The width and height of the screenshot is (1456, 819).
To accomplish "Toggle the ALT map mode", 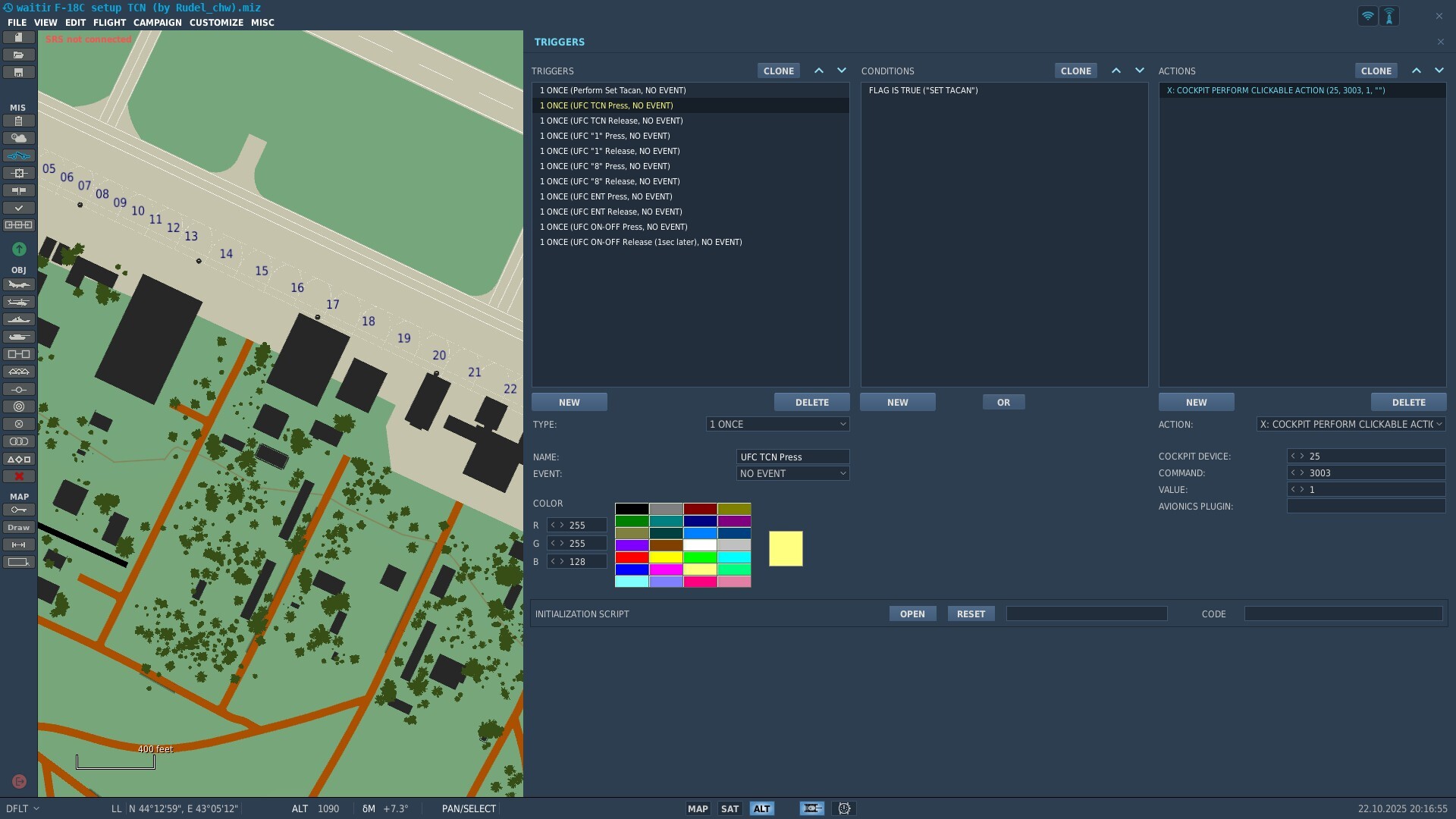I will (761, 808).
